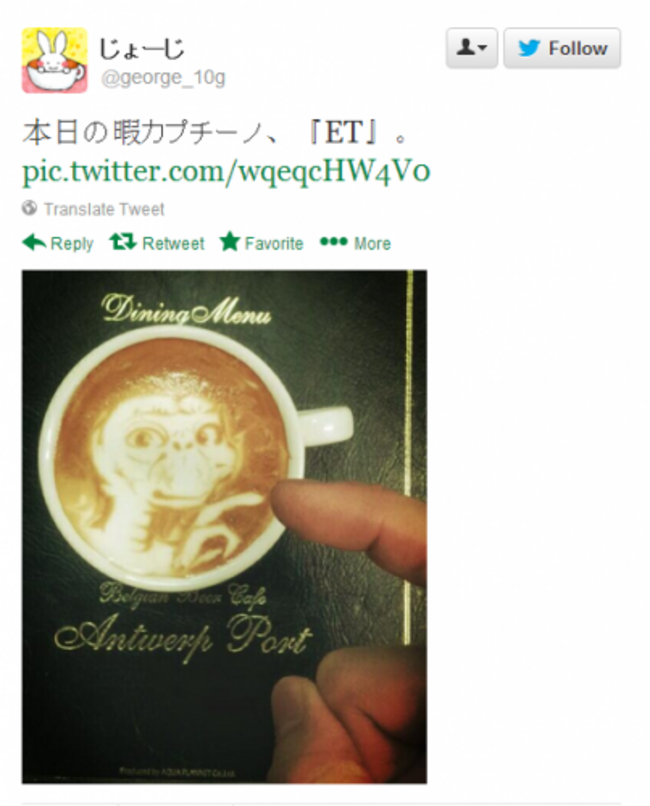This screenshot has height=806, width=650.
Task: Click the Favorite star icon
Action: 230,242
